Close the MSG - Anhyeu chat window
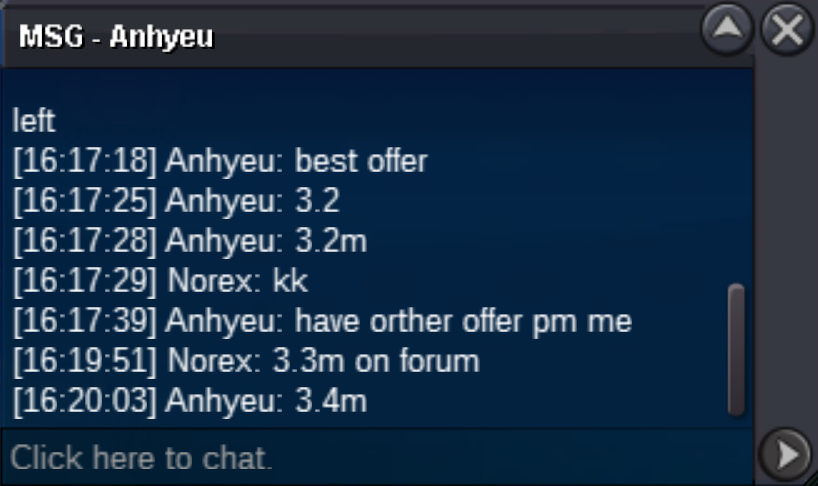Viewport: 818px width, 486px height. pos(787,29)
